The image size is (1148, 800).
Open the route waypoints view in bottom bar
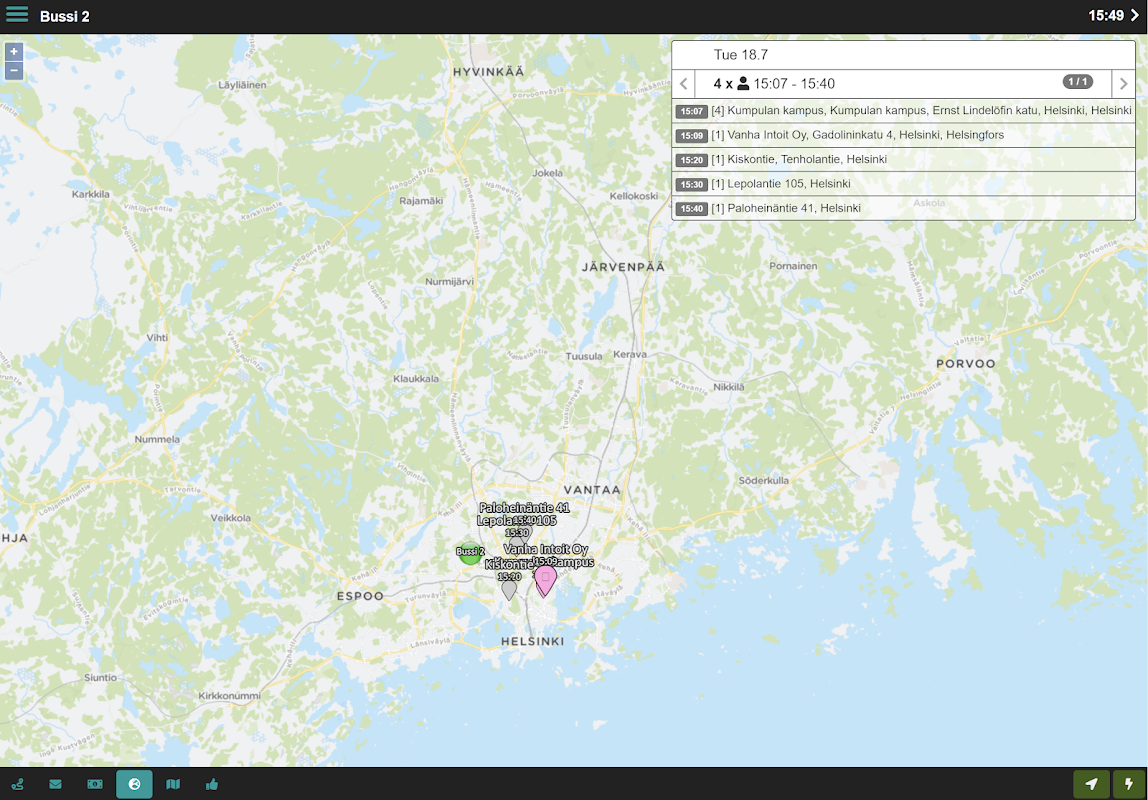click(x=18, y=785)
